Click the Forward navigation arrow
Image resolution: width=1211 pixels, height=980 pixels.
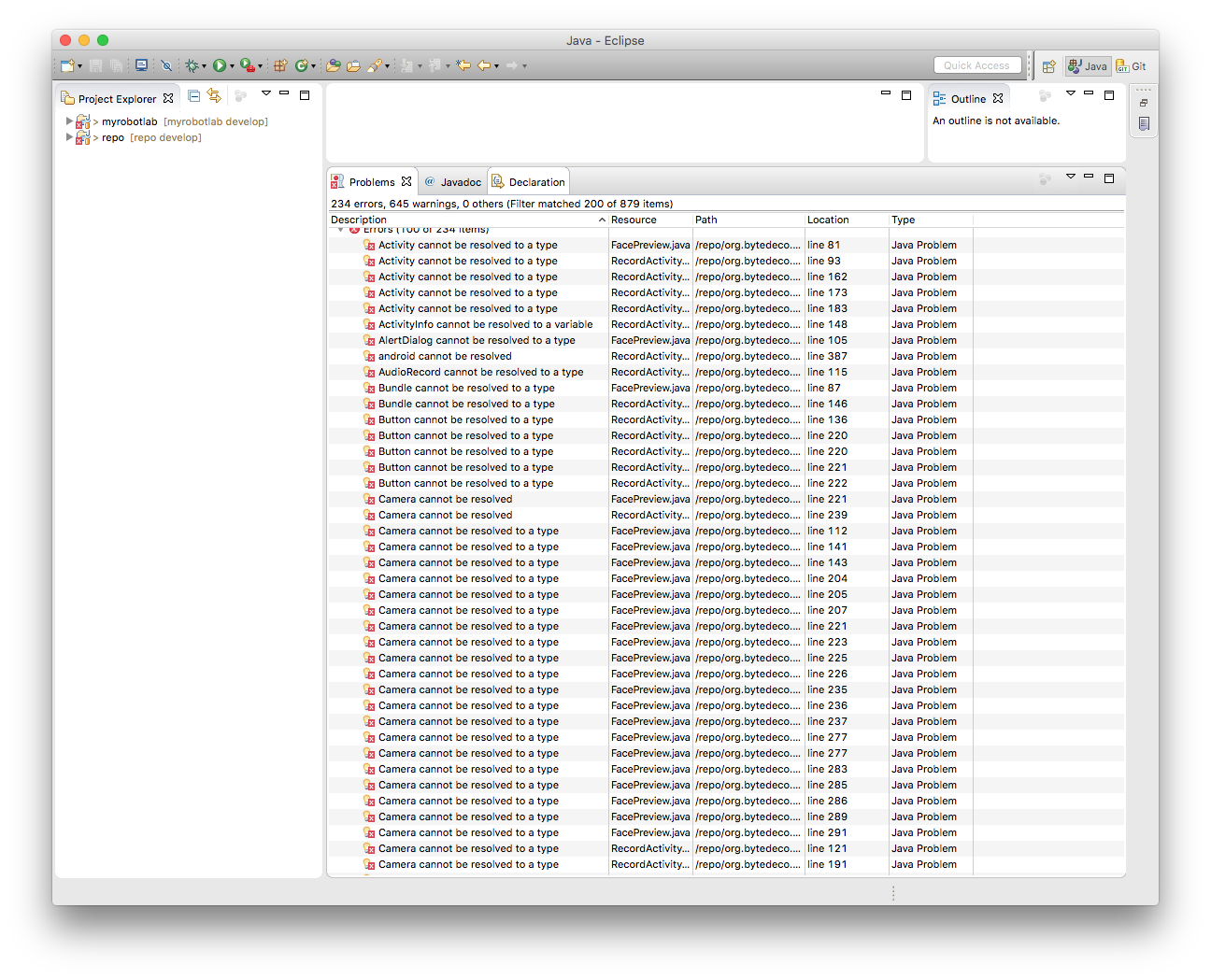pos(512,65)
